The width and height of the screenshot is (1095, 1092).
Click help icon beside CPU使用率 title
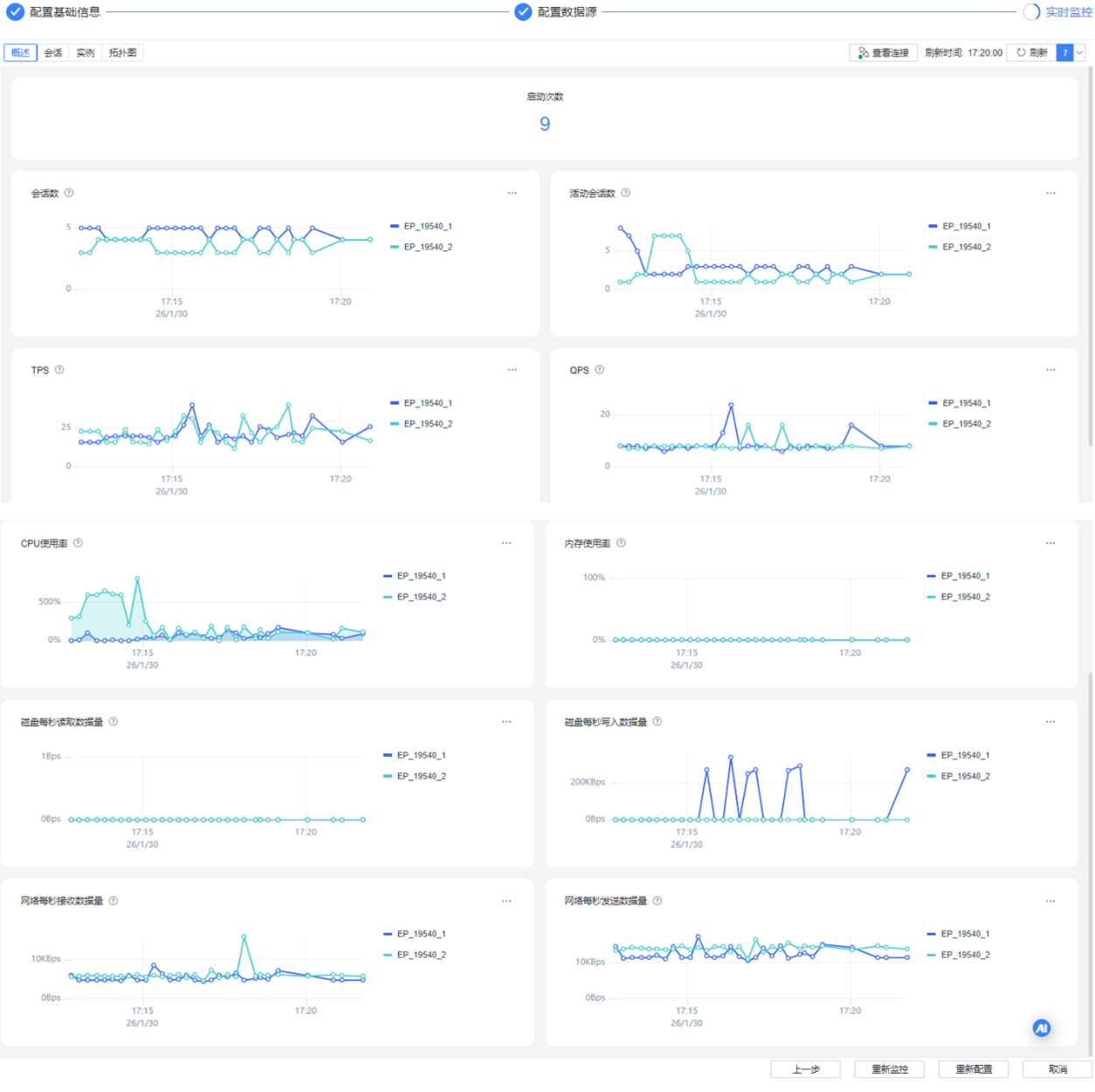(78, 543)
